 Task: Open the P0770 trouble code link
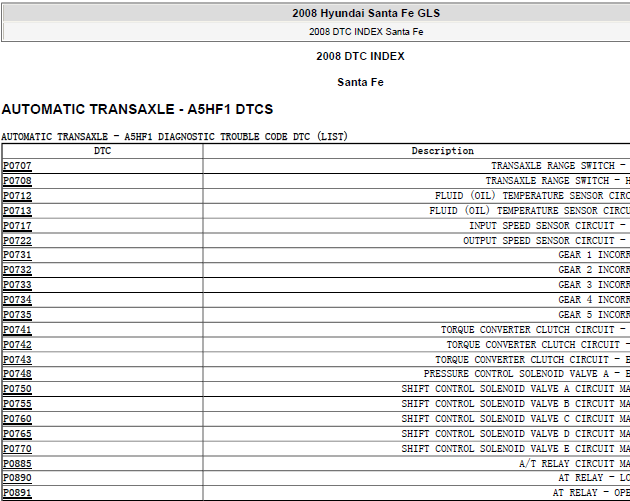click(x=17, y=449)
